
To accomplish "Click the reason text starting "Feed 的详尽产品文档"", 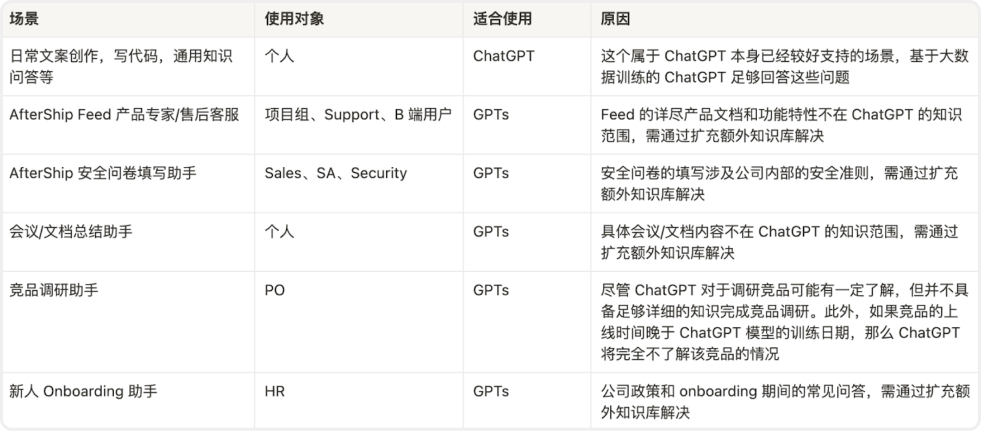I will (x=777, y=125).
